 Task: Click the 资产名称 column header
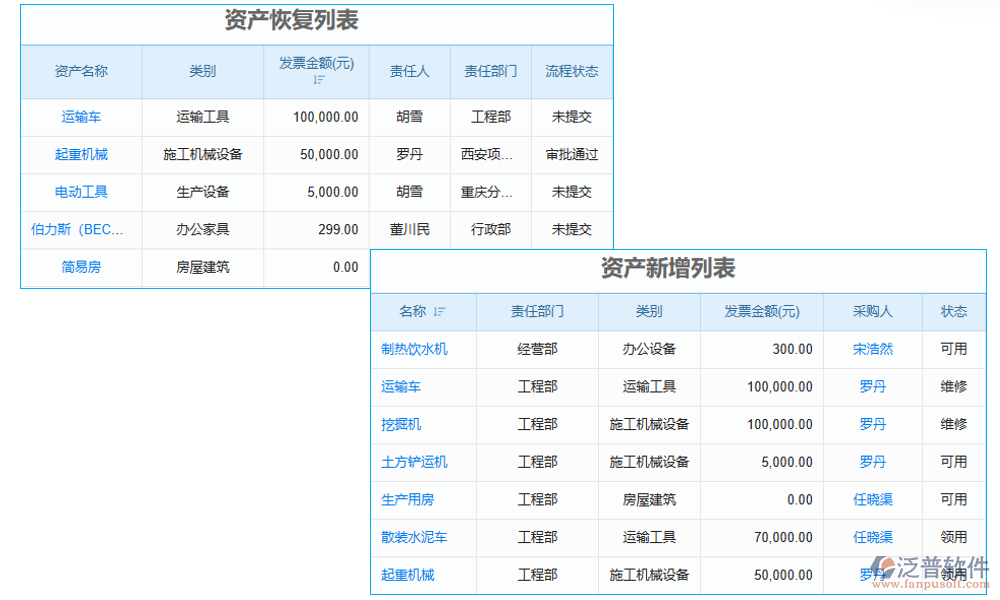coord(81,71)
